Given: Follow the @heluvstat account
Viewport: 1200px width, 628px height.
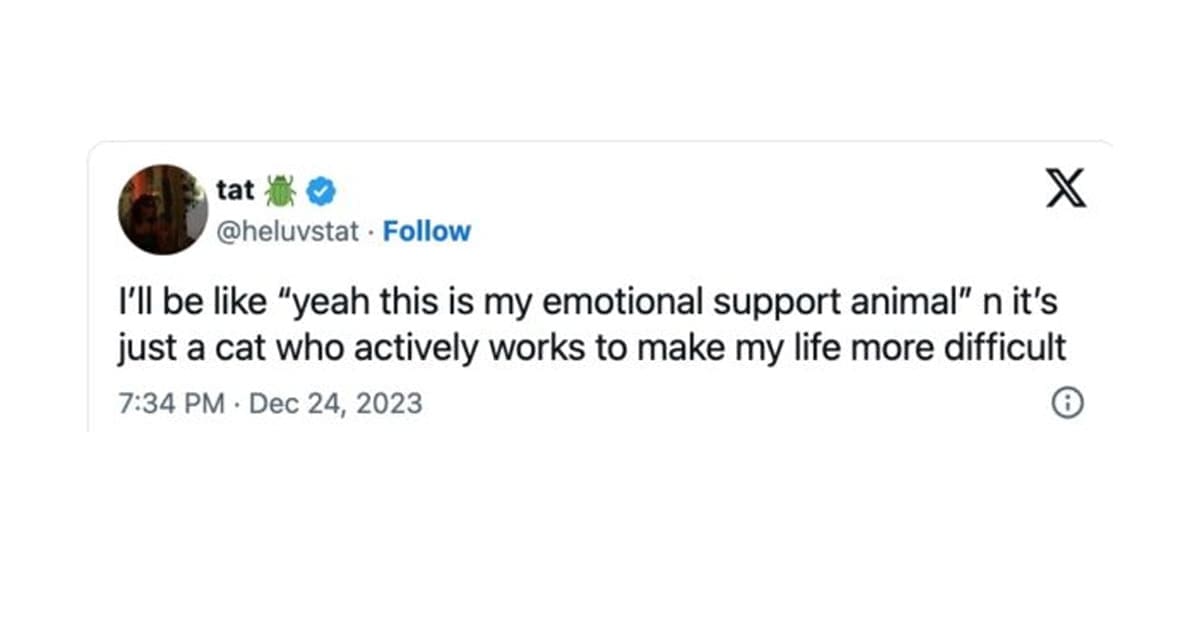Looking at the screenshot, I should pos(427,232).
